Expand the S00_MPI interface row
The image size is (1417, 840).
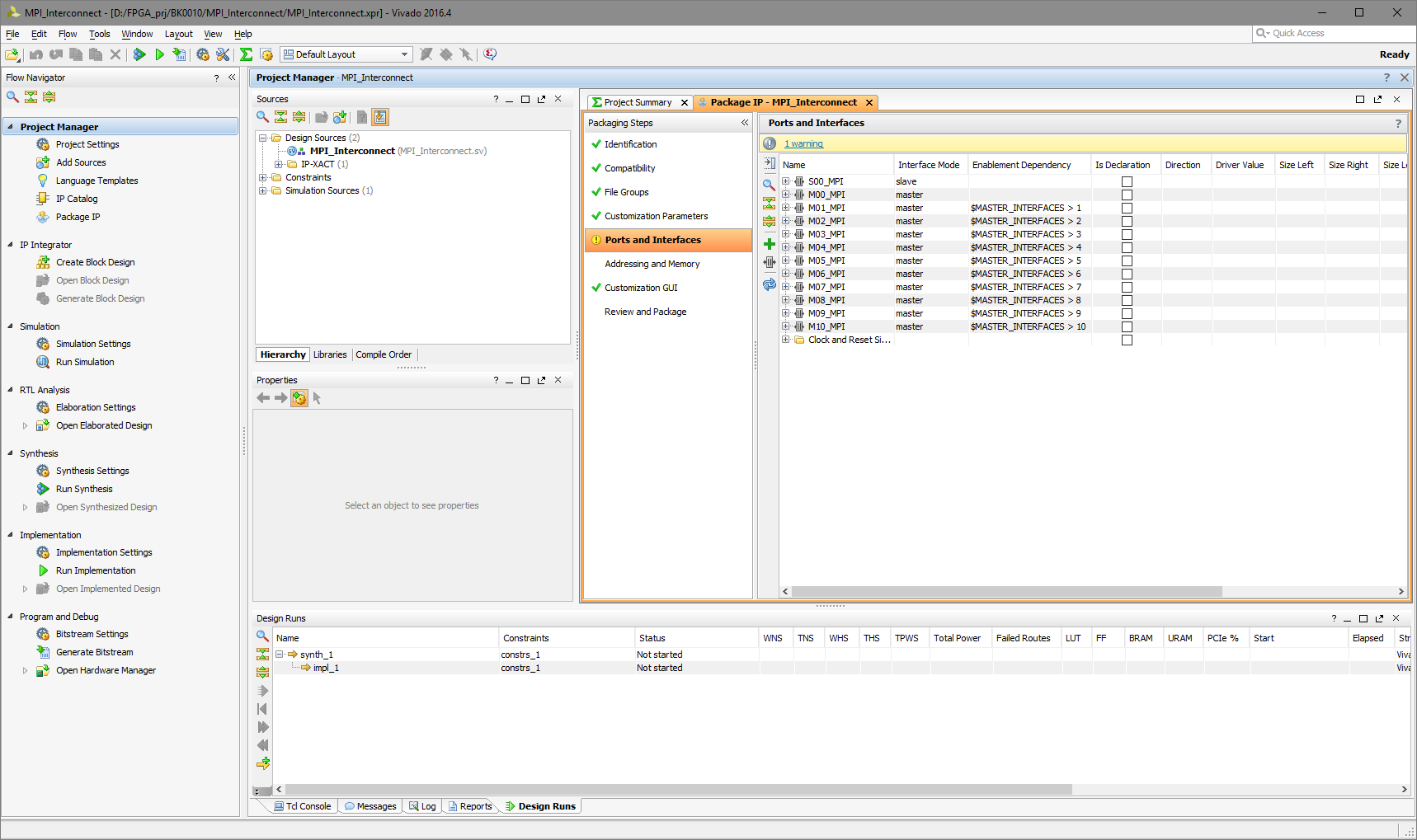tap(786, 181)
